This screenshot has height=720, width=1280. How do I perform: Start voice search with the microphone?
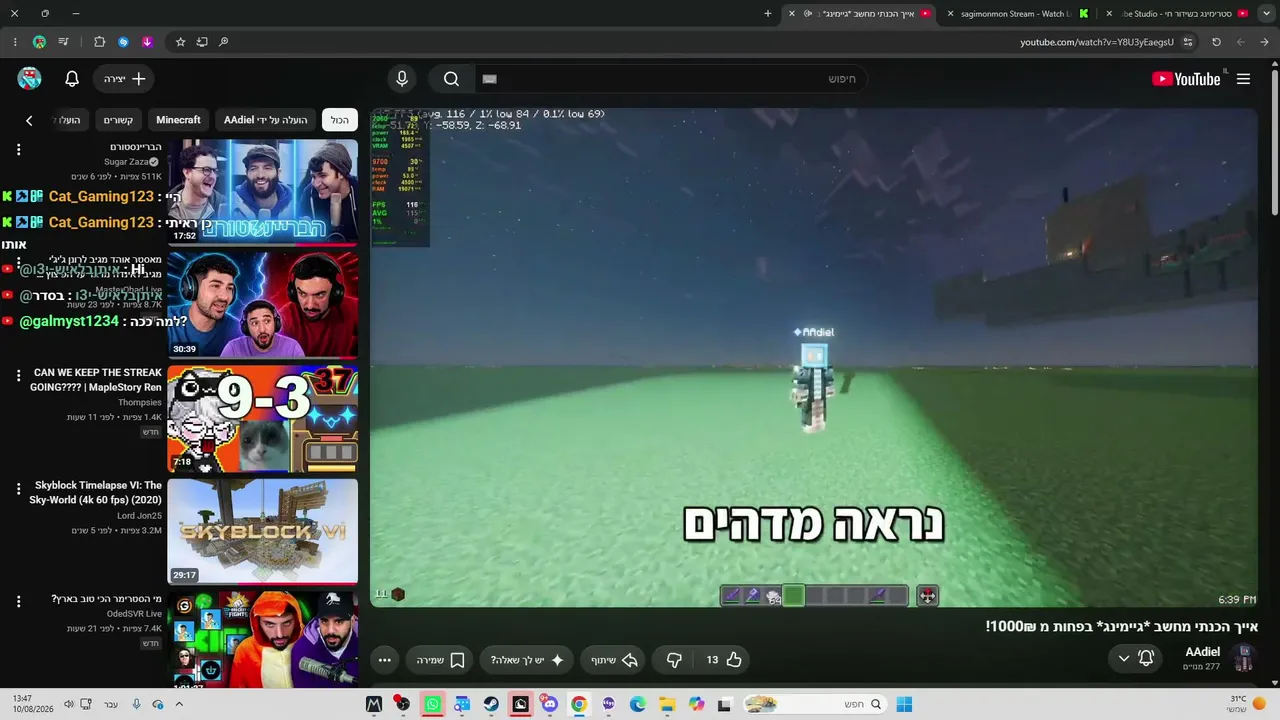click(402, 79)
